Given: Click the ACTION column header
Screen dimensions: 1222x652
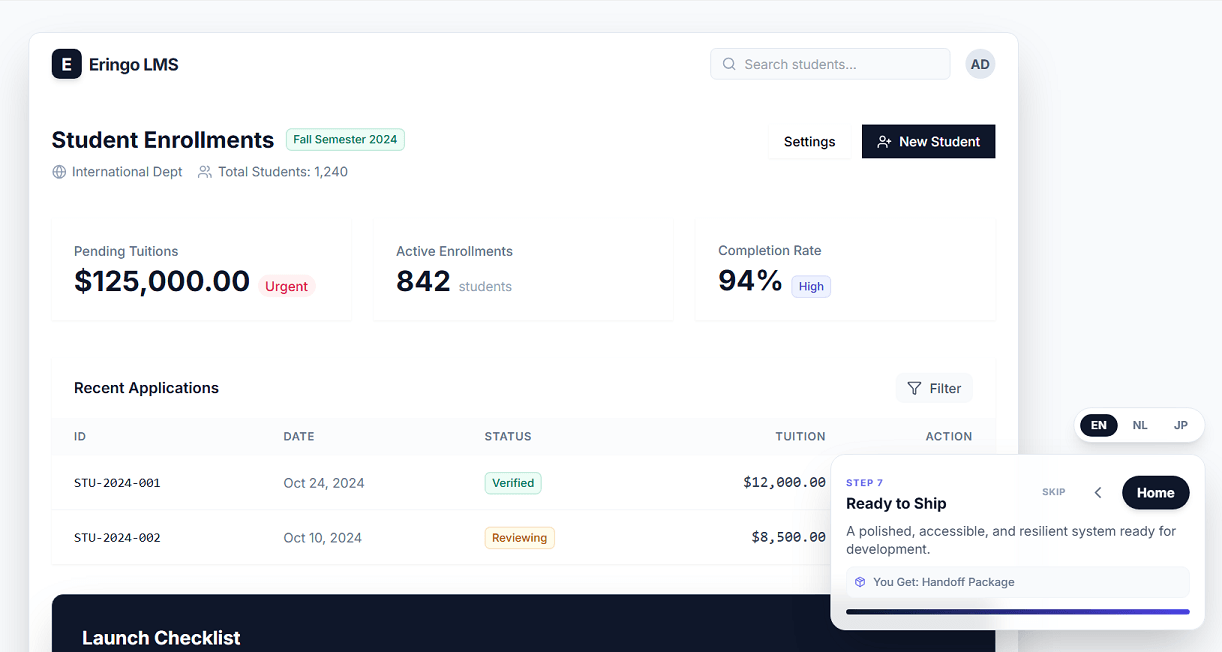Looking at the screenshot, I should coord(949,437).
